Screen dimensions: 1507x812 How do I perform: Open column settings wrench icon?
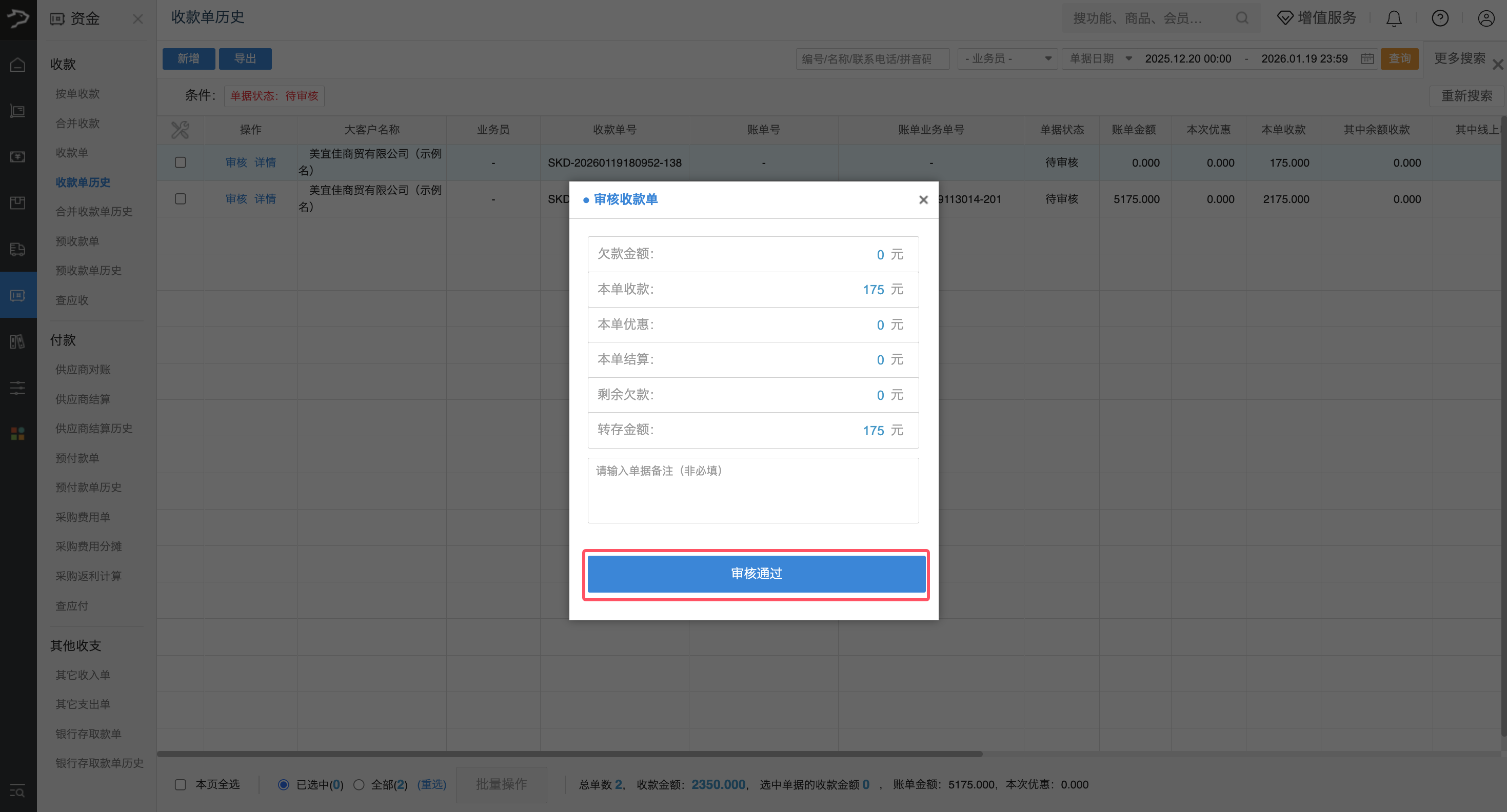tap(180, 130)
